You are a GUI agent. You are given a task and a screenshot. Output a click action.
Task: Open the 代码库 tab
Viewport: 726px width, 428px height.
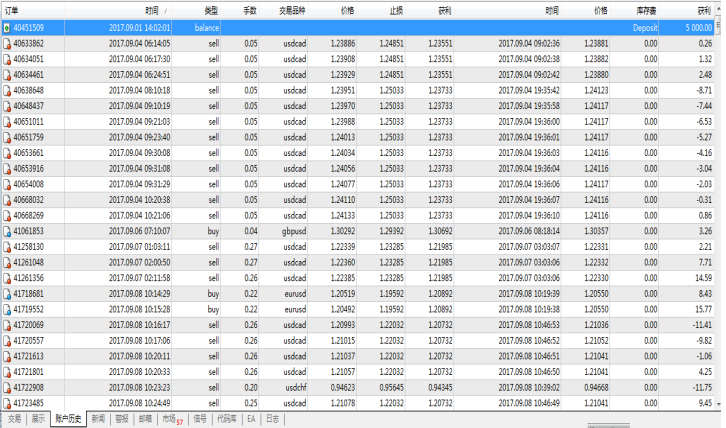point(227,419)
